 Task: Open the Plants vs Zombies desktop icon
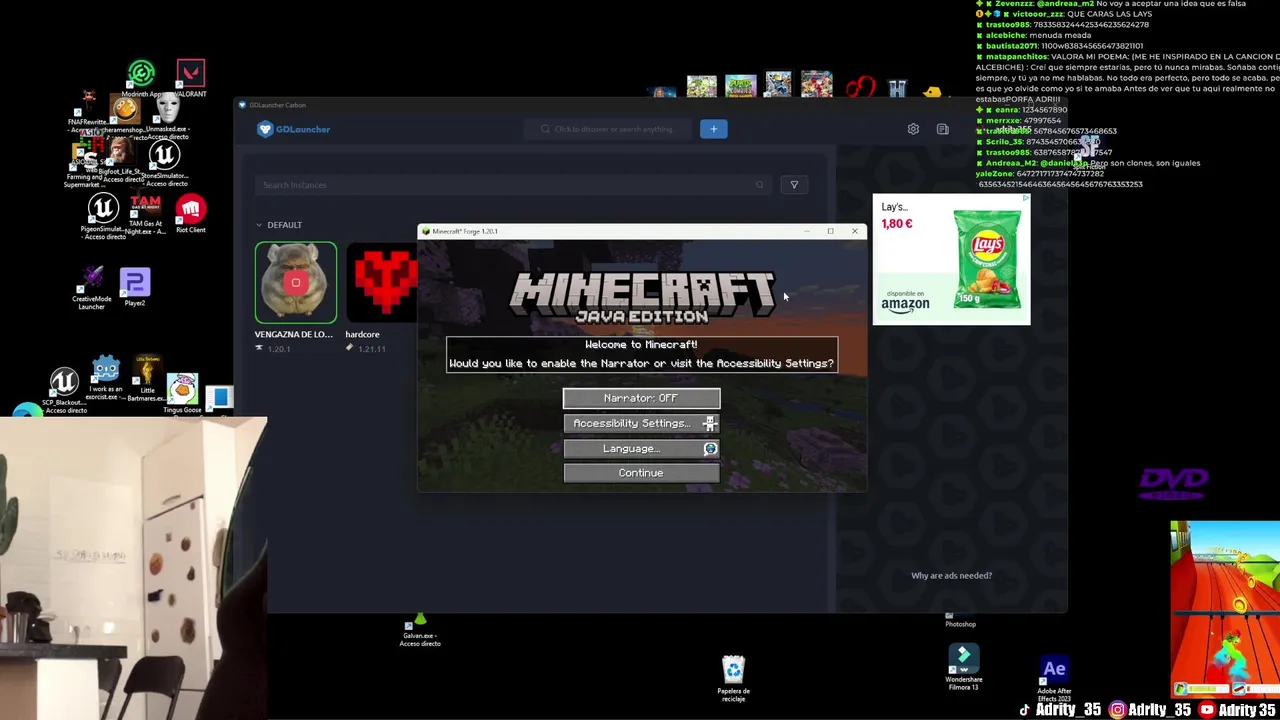click(741, 86)
